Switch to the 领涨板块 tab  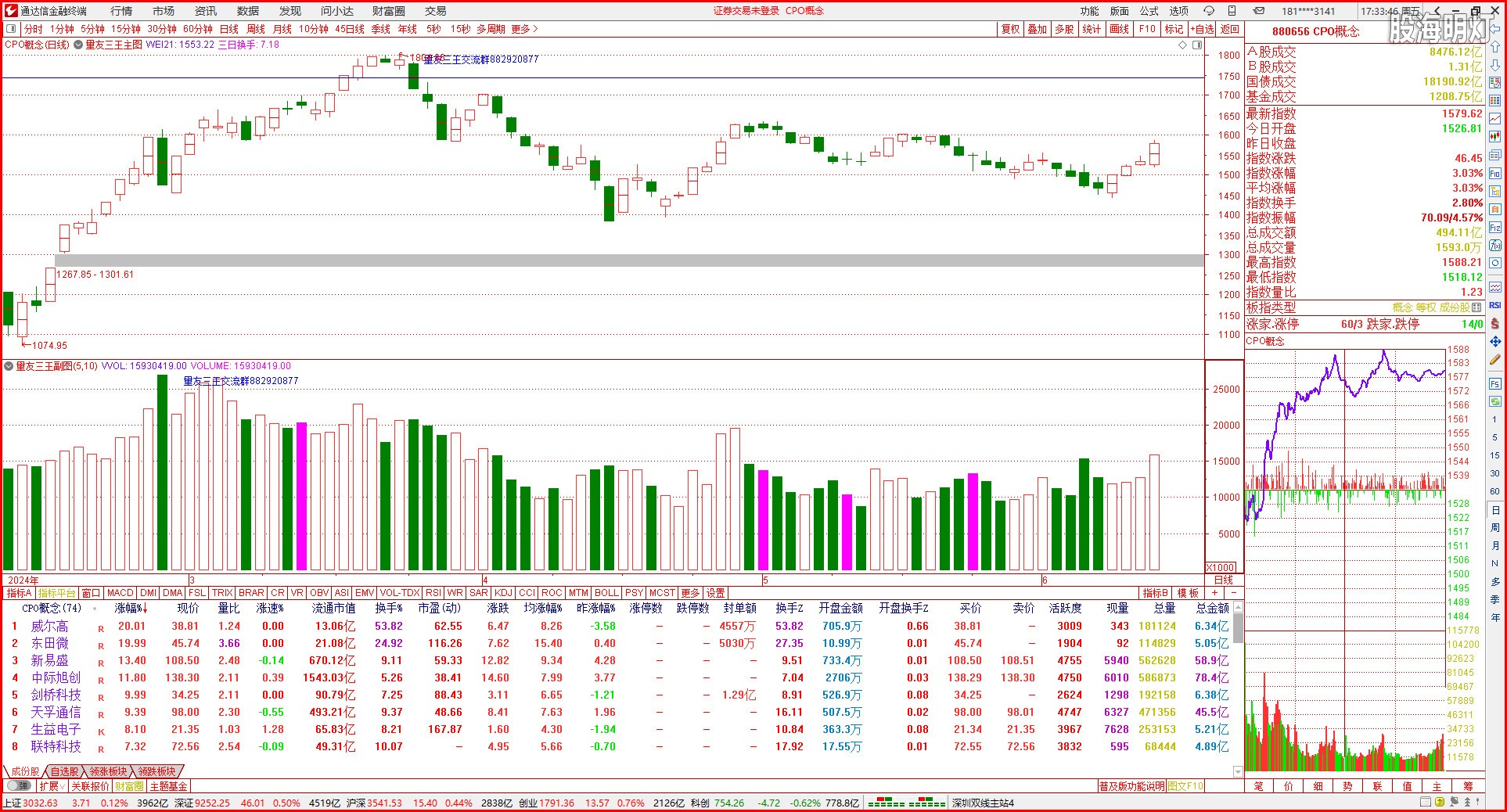pyautogui.click(x=108, y=771)
